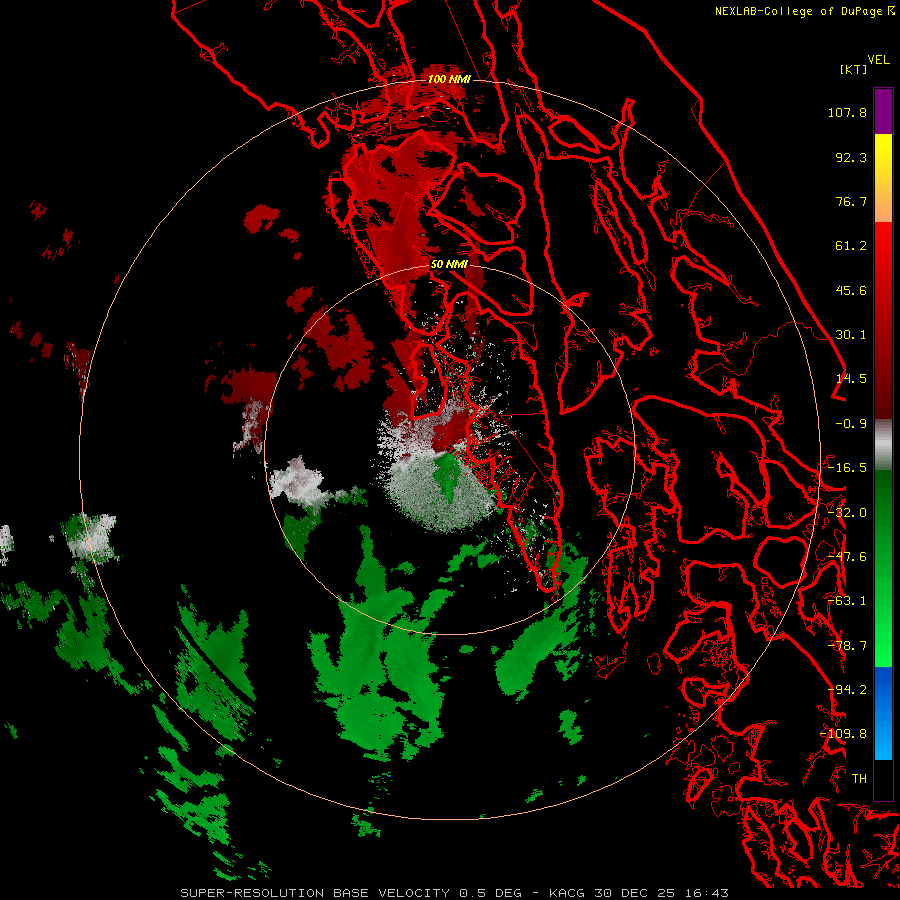Click the -78.7 value on velocity scale
The image size is (900, 900).
(847, 646)
